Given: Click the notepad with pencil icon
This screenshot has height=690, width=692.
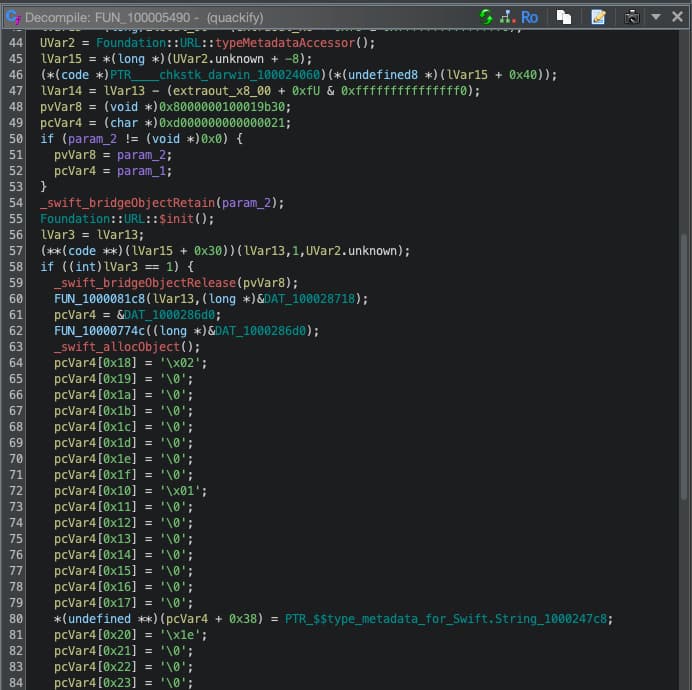Looking at the screenshot, I should coord(598,17).
